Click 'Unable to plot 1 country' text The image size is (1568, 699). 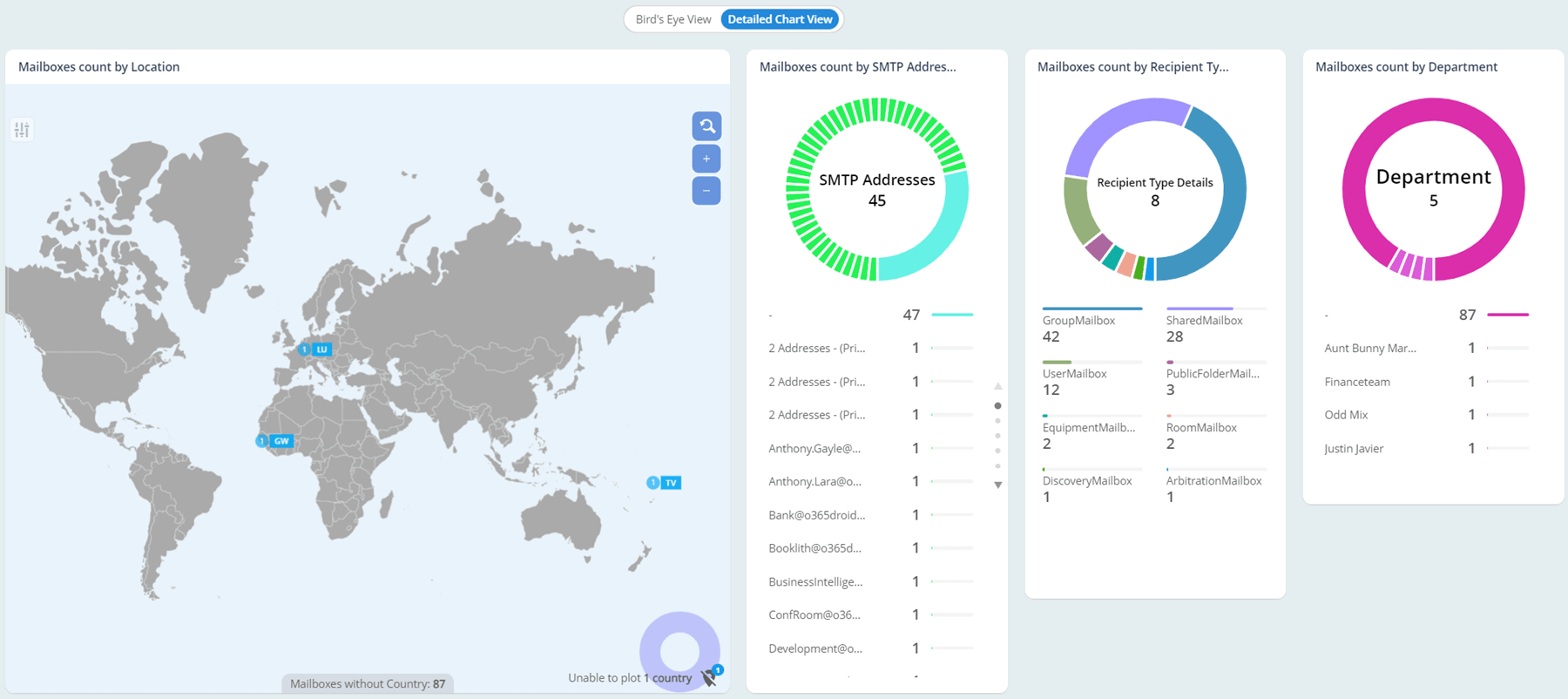click(x=630, y=678)
